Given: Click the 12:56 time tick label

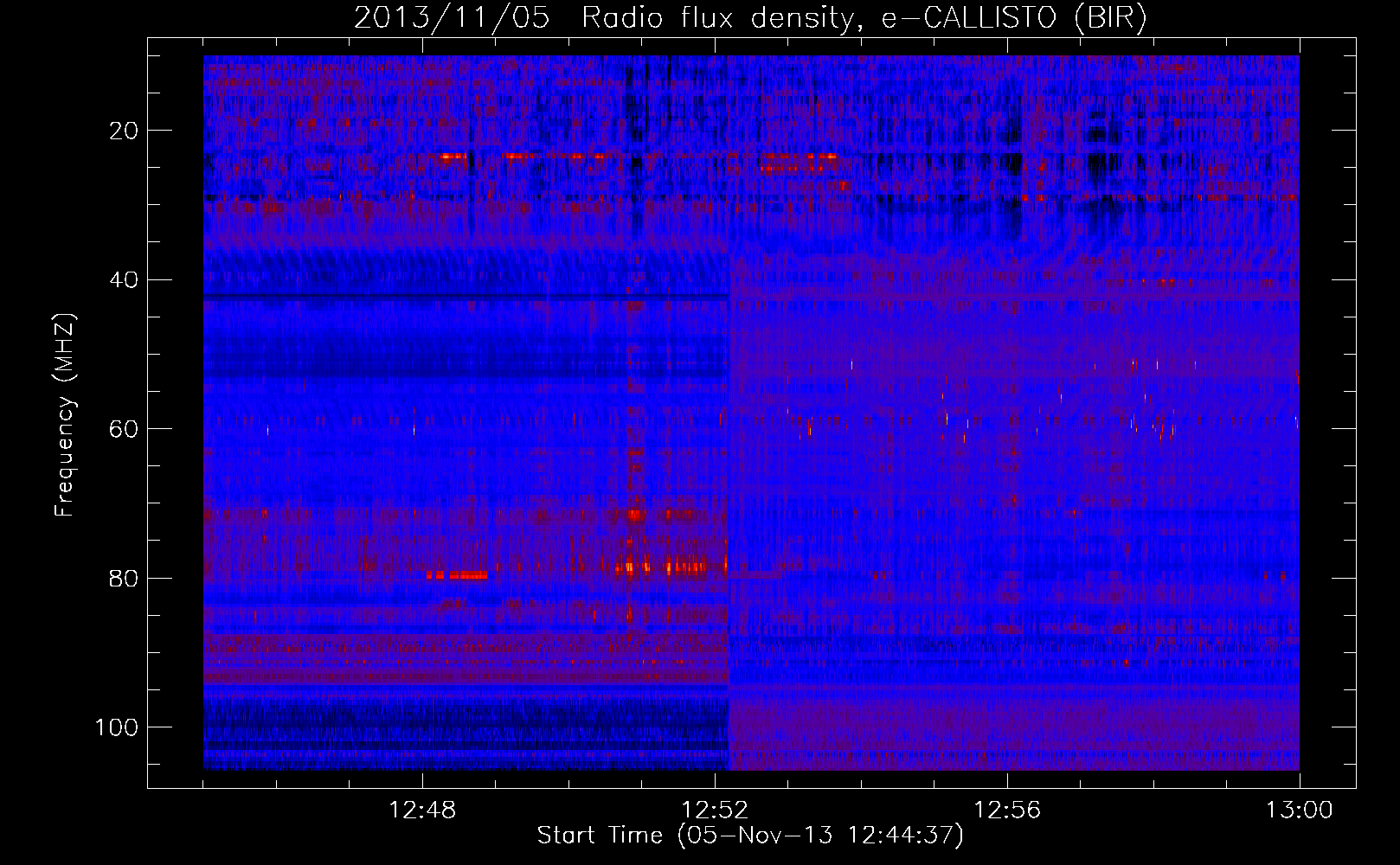Looking at the screenshot, I should (1007, 811).
